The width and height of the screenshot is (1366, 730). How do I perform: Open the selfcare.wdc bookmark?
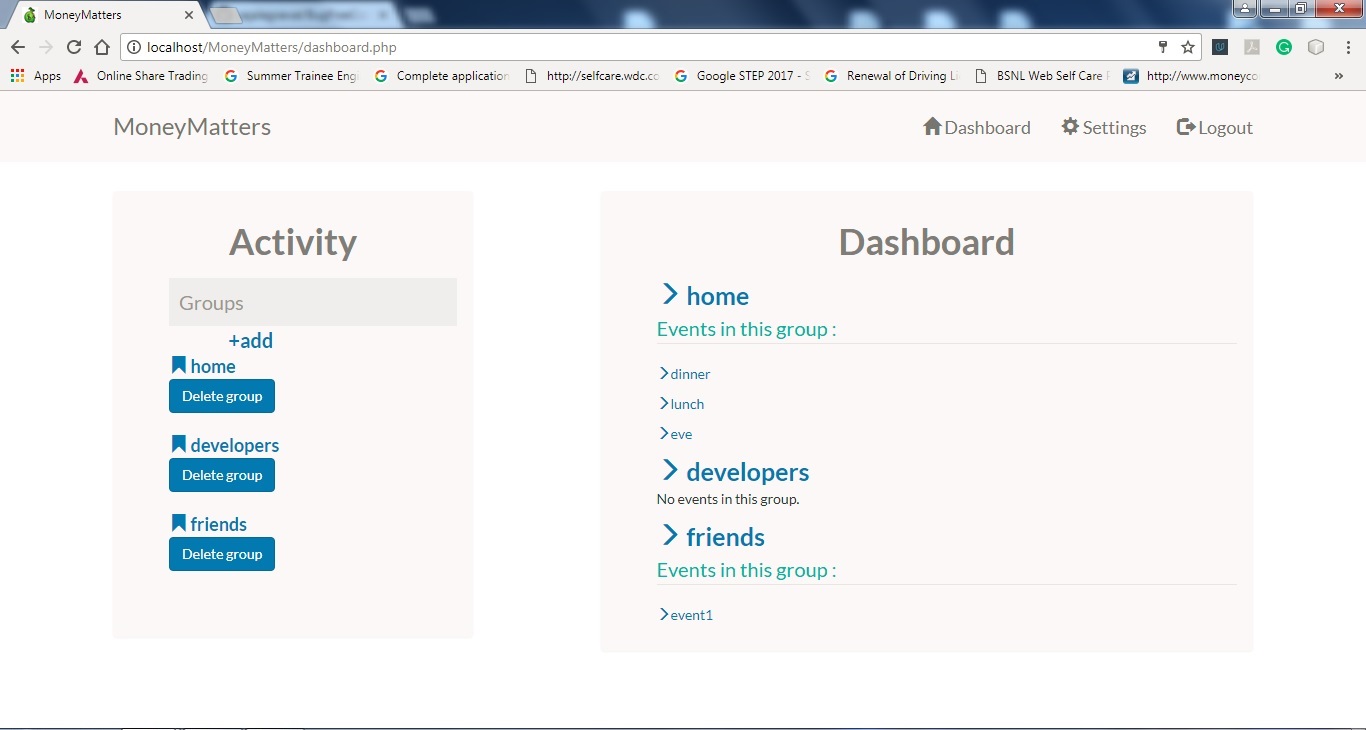pos(592,76)
